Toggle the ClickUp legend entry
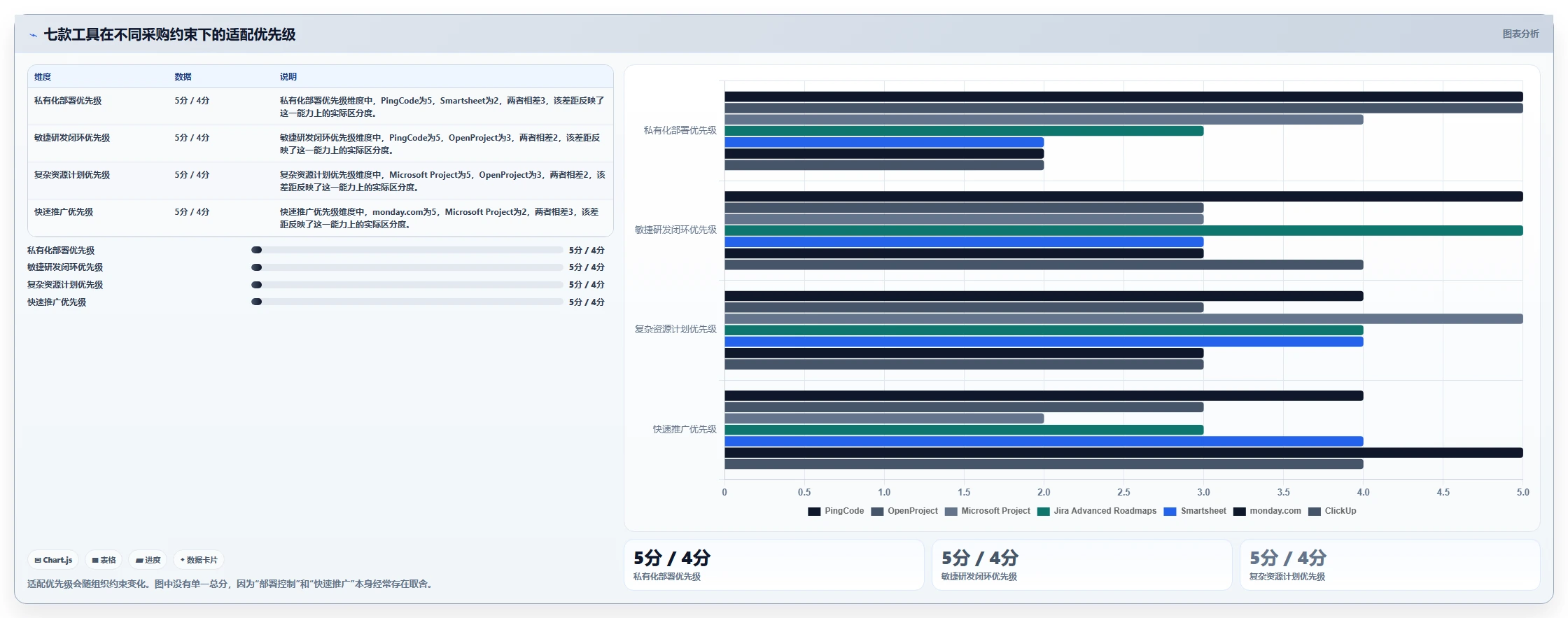This screenshot has width=1568, height=618. tap(1332, 511)
